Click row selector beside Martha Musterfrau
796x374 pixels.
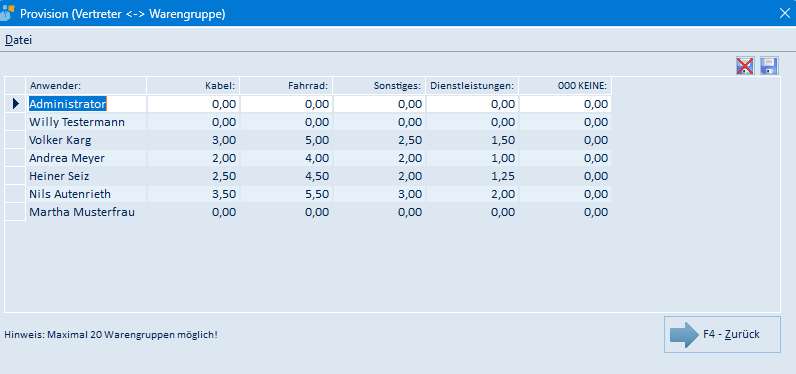[15, 212]
